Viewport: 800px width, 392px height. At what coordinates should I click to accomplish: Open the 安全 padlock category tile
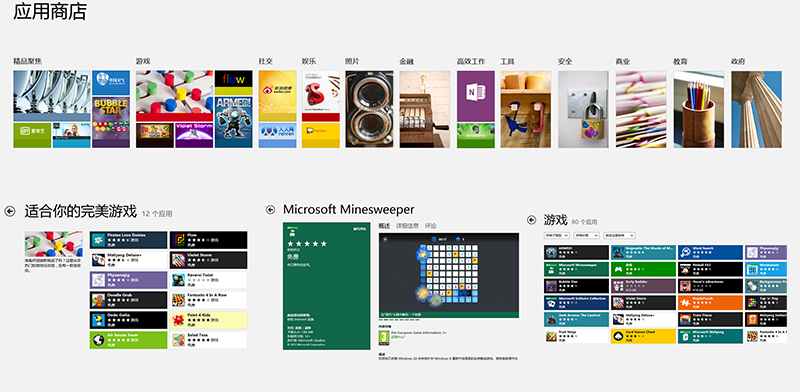click(583, 109)
